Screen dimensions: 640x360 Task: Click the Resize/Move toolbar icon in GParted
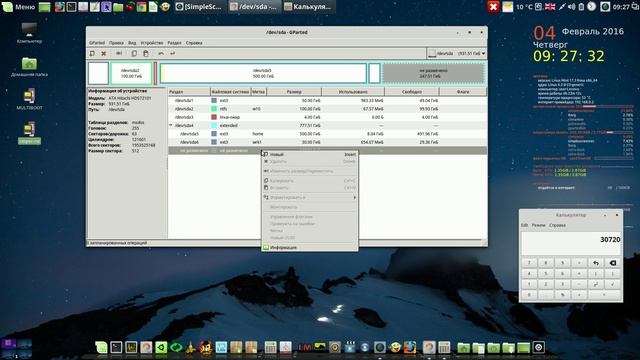pyautogui.click(x=119, y=53)
